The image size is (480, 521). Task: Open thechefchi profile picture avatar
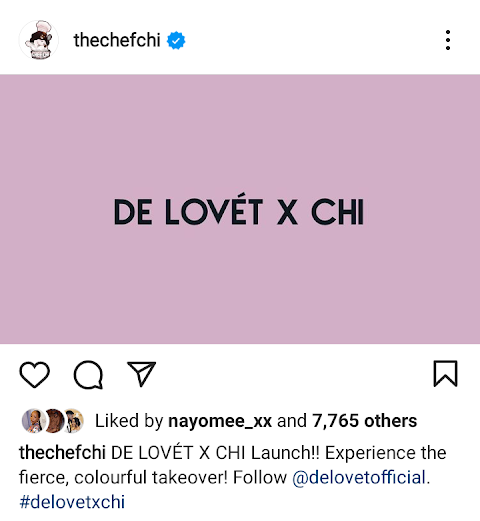[x=39, y=40]
